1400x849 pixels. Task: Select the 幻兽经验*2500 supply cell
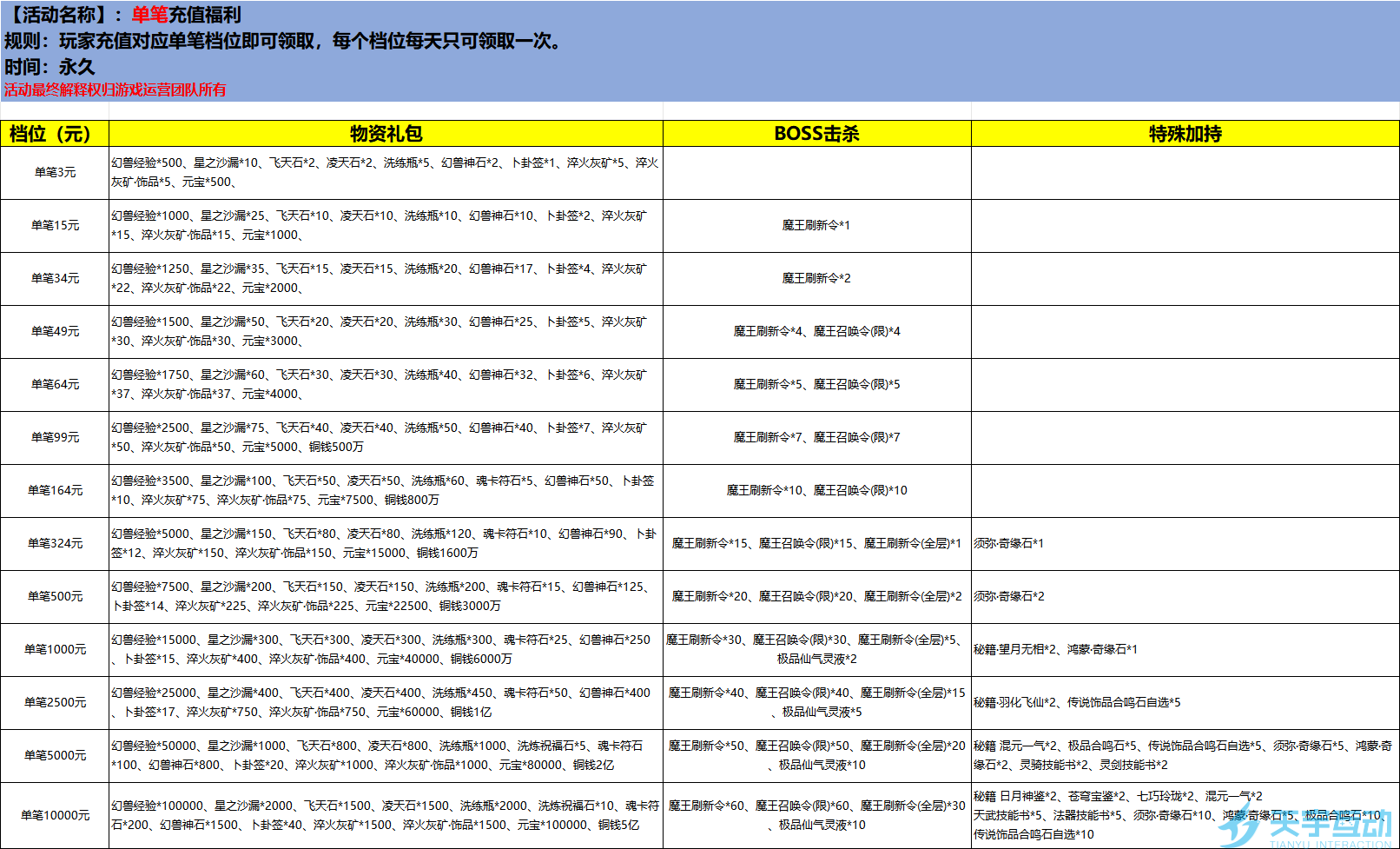click(x=386, y=438)
